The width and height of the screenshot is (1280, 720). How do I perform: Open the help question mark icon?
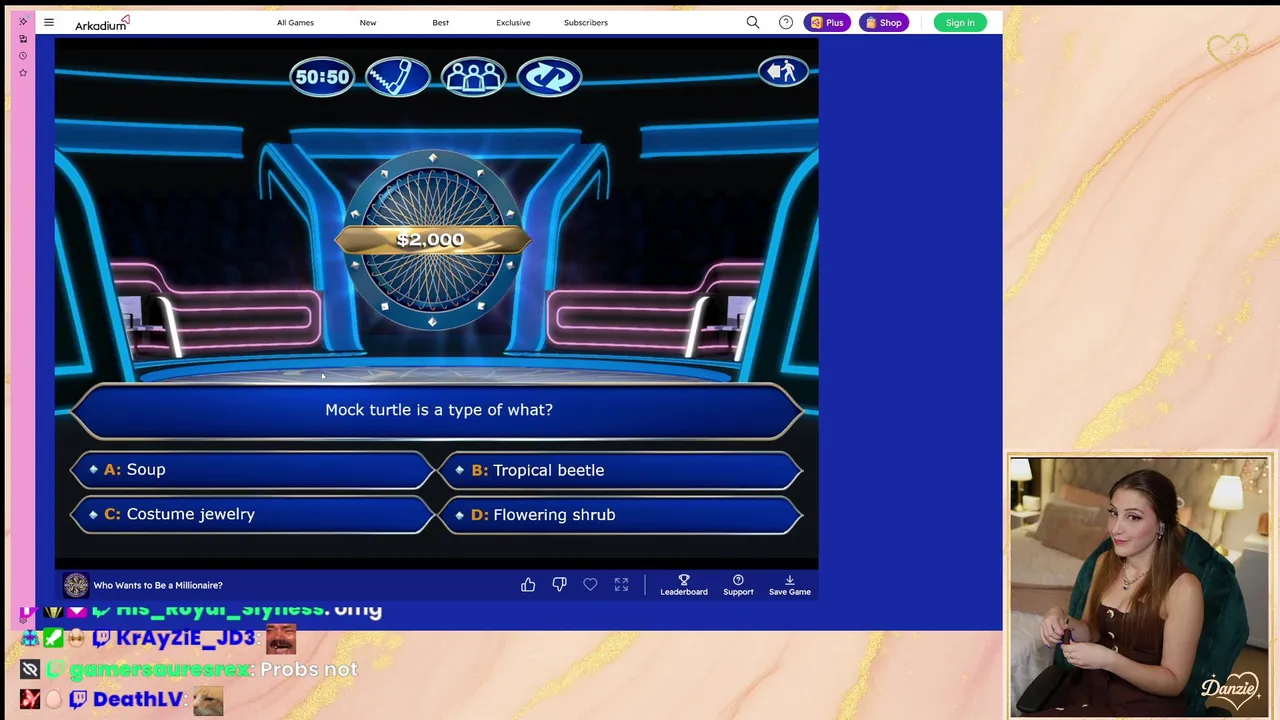click(786, 22)
